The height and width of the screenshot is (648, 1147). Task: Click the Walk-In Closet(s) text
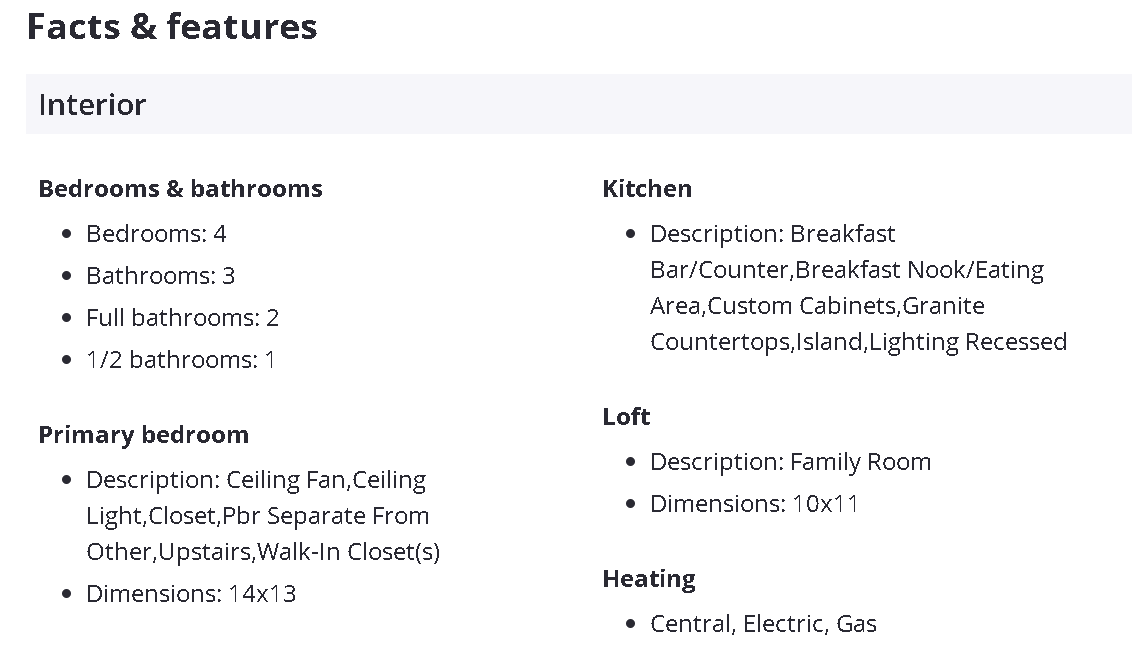click(x=348, y=552)
